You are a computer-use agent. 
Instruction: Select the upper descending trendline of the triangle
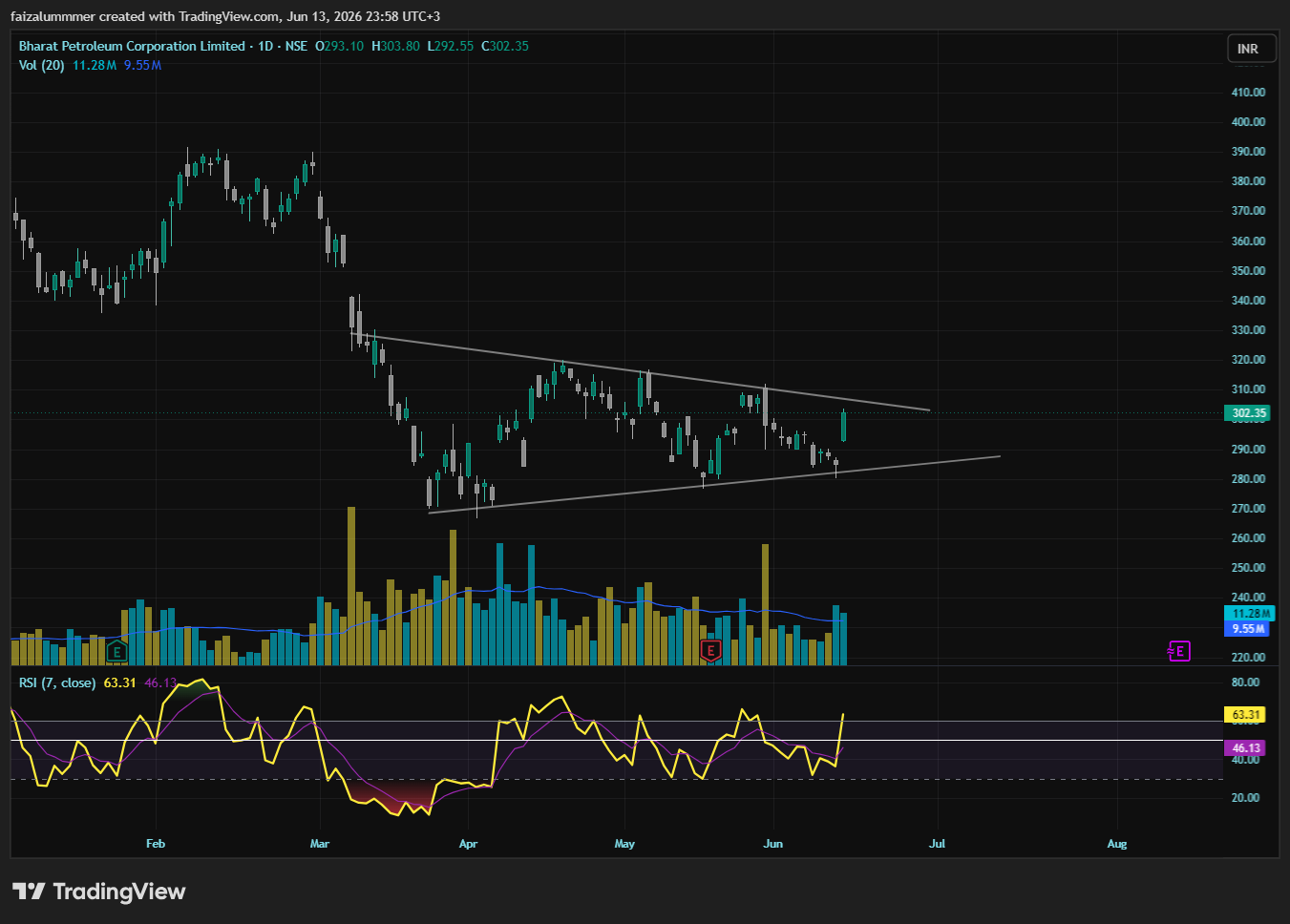[640, 371]
